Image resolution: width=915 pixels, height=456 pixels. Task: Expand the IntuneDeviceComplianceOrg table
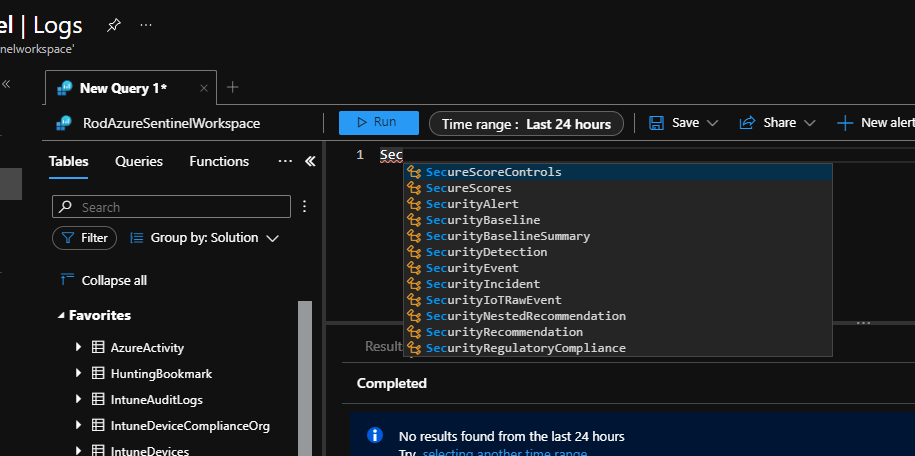coord(79,426)
